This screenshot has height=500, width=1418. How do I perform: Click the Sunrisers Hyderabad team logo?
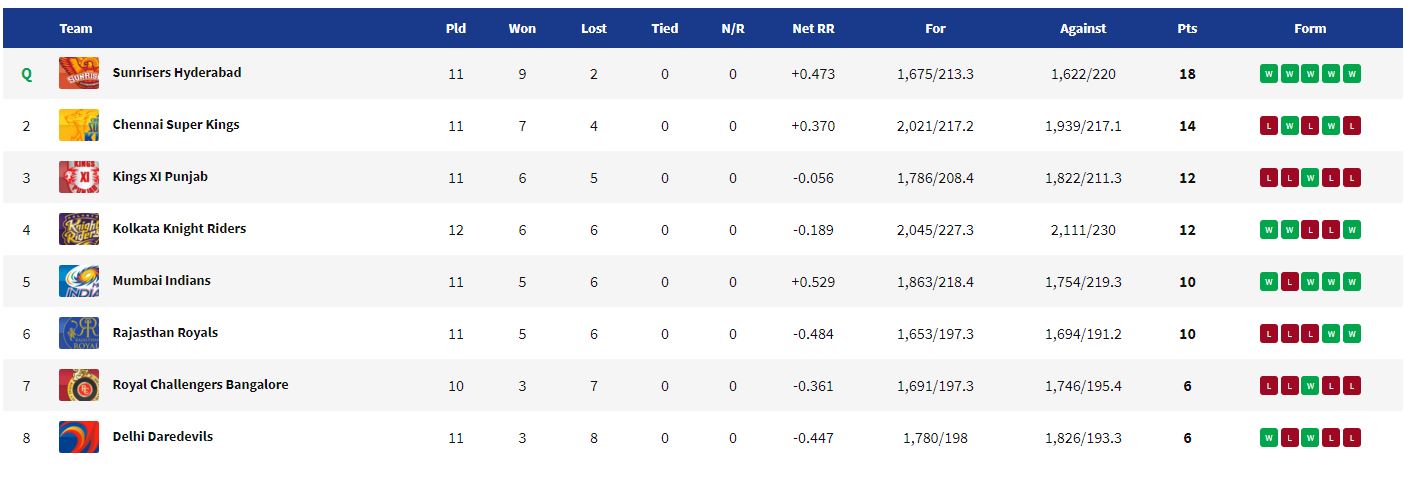pos(79,73)
